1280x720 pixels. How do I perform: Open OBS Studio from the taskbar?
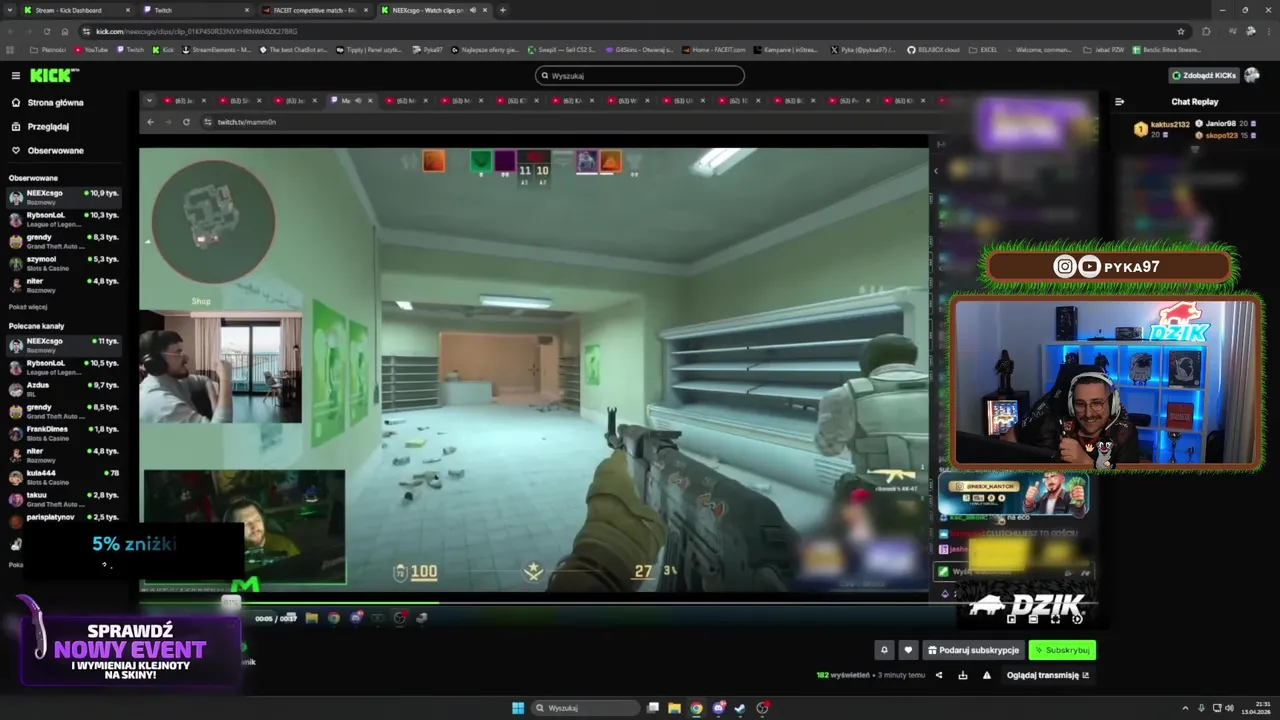coord(762,708)
